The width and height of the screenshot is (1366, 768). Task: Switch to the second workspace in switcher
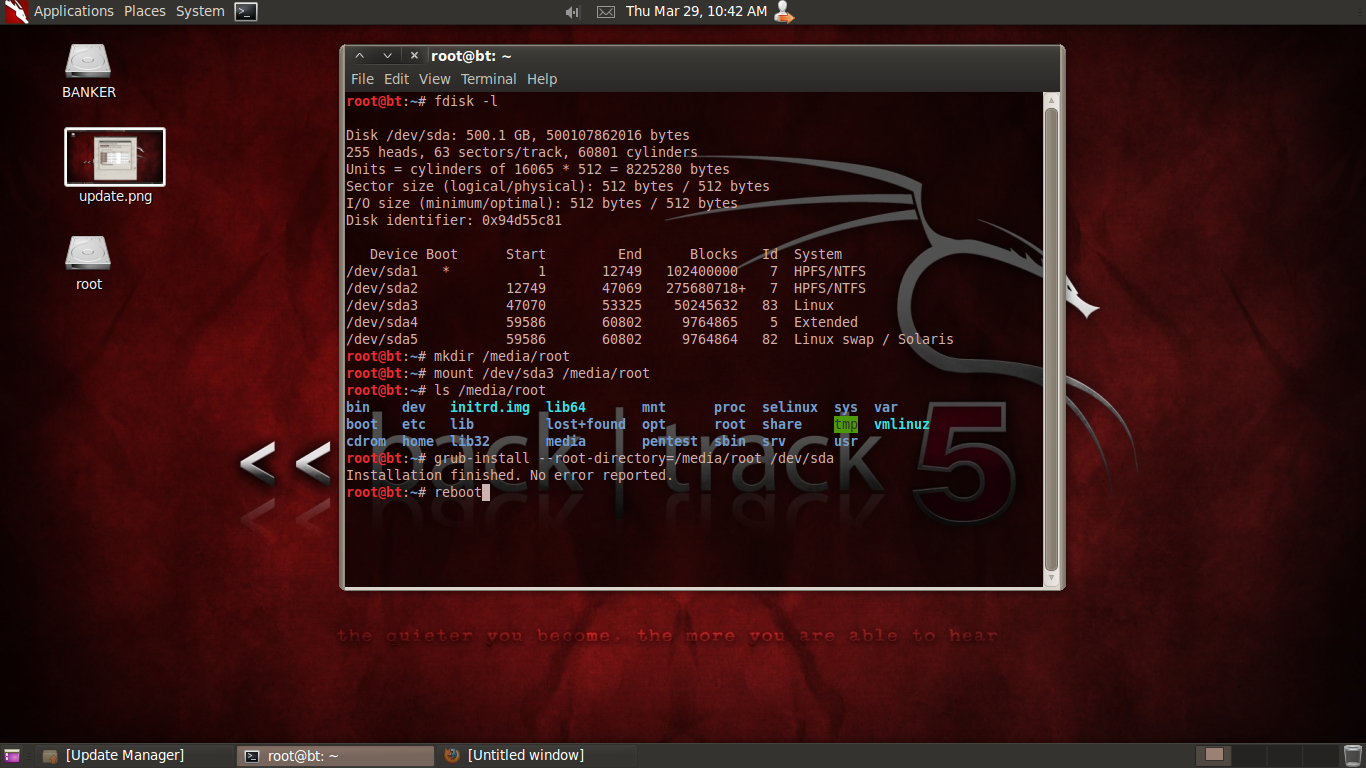[1251, 755]
